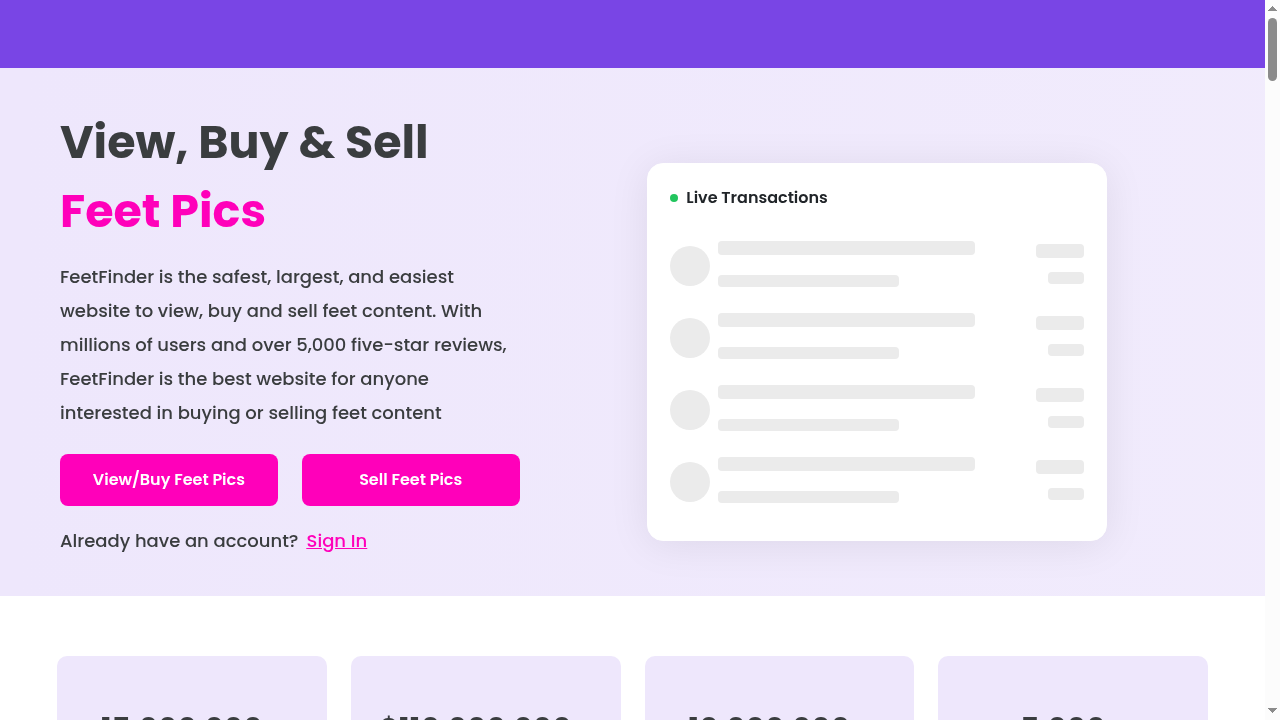Open the 'Sign In' link

[336, 541]
